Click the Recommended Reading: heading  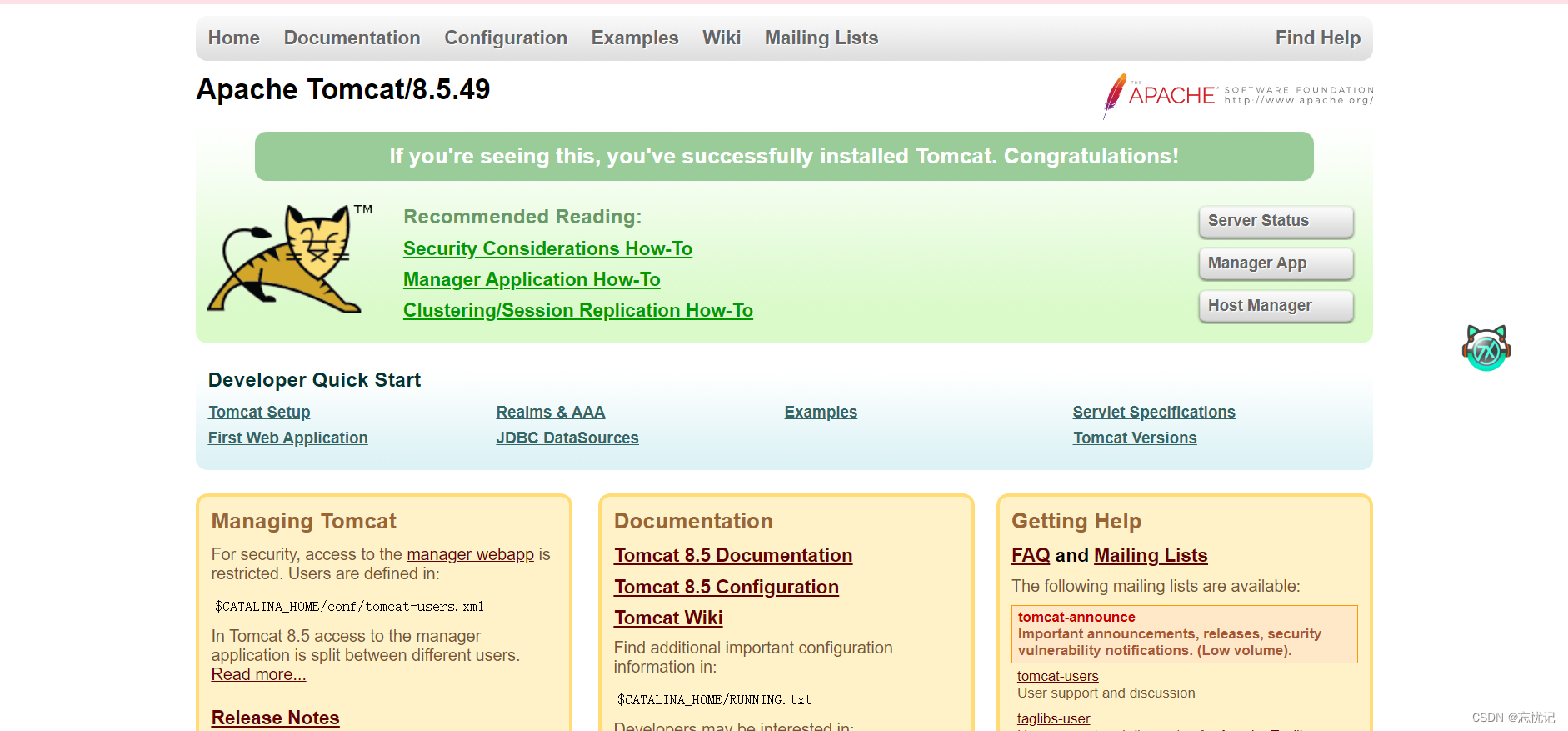pos(522,217)
